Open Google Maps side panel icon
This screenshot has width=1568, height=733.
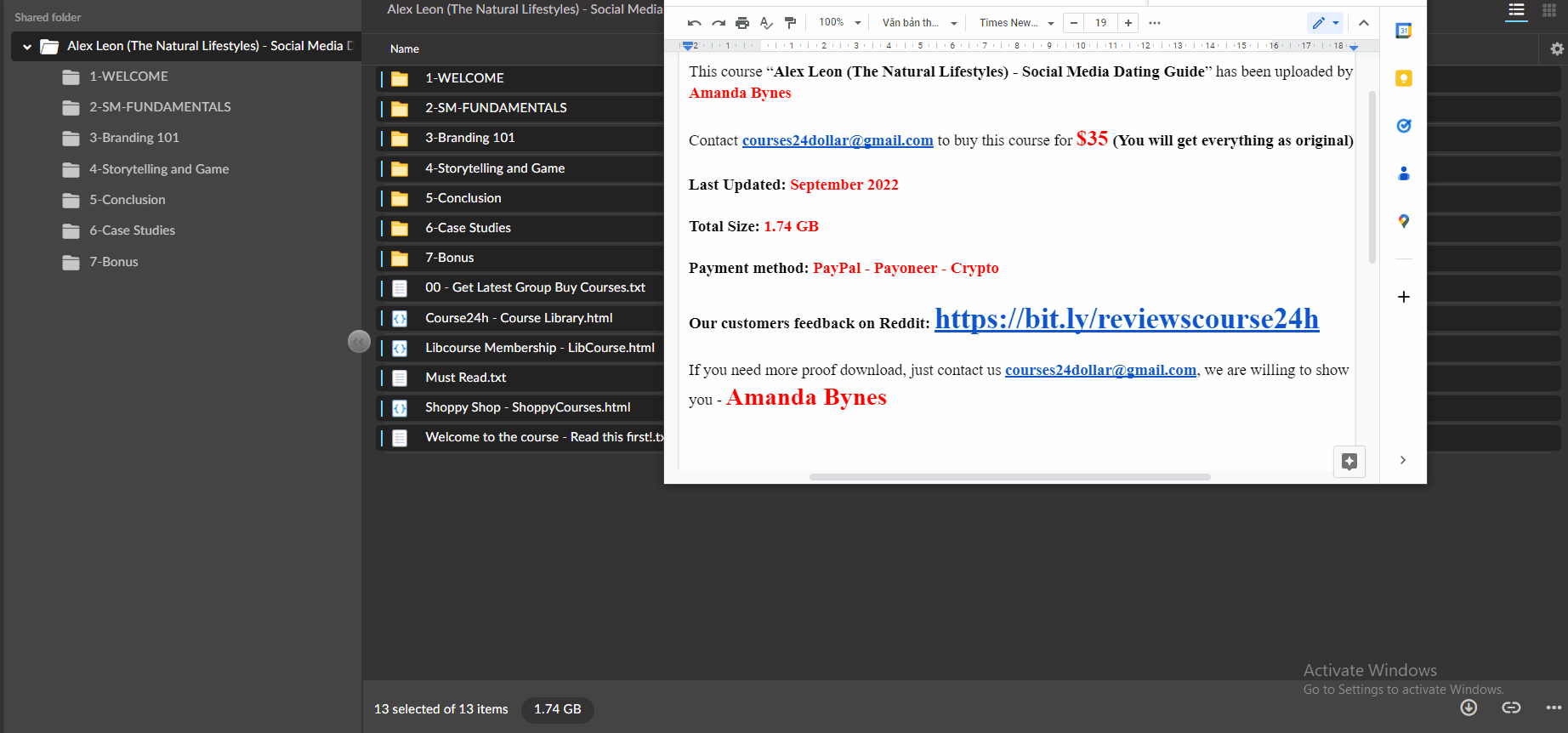1404,221
